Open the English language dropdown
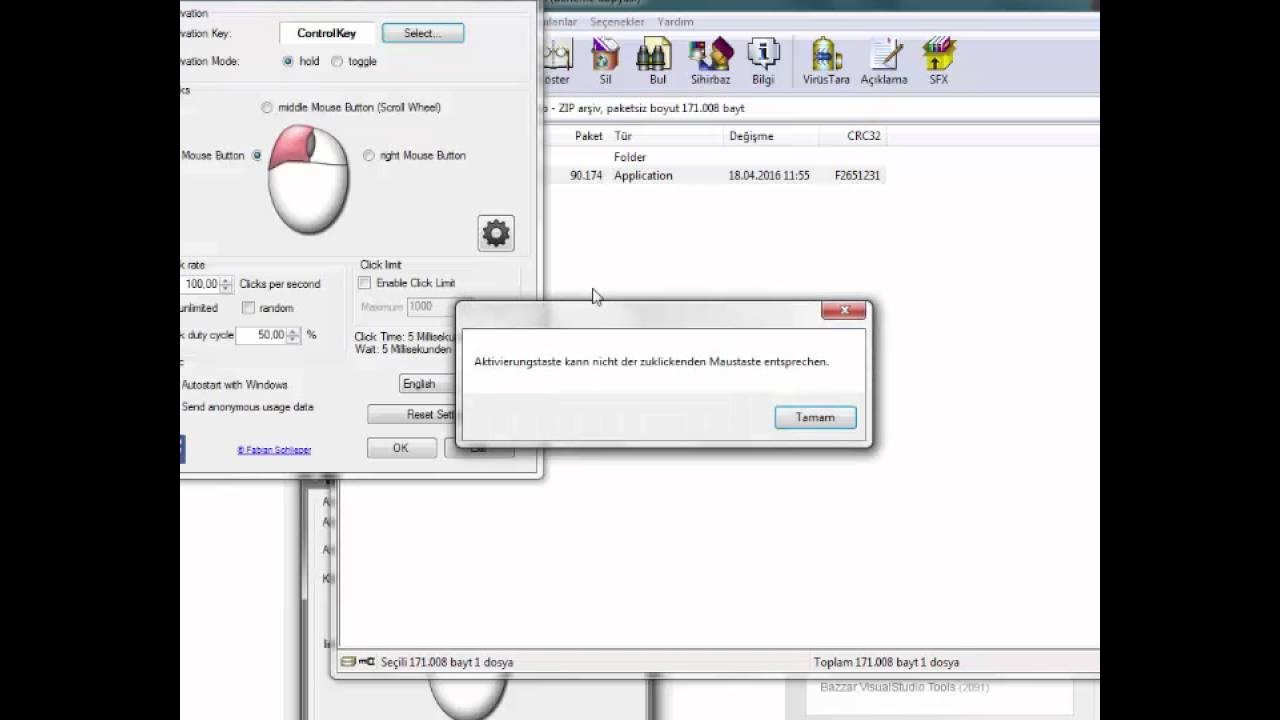The image size is (1280, 720). [x=428, y=384]
